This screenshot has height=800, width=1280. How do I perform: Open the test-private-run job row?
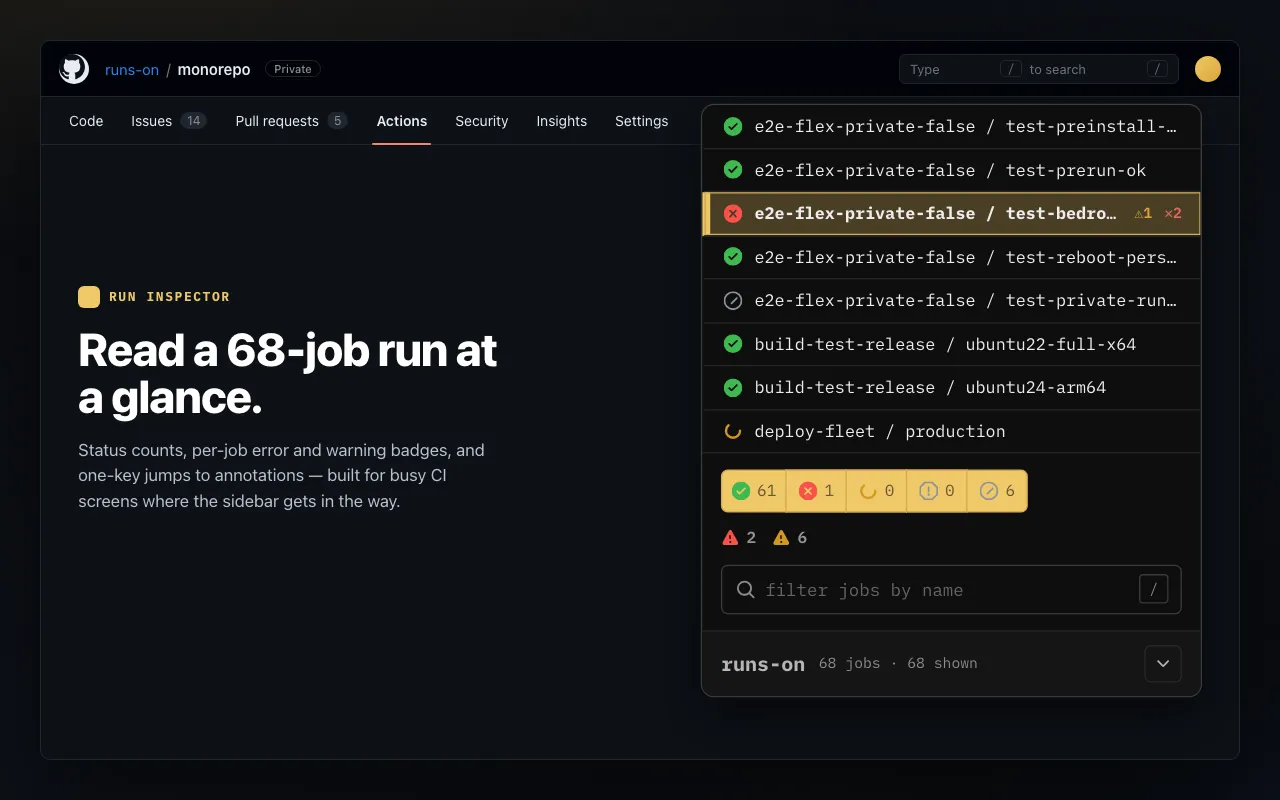[951, 300]
